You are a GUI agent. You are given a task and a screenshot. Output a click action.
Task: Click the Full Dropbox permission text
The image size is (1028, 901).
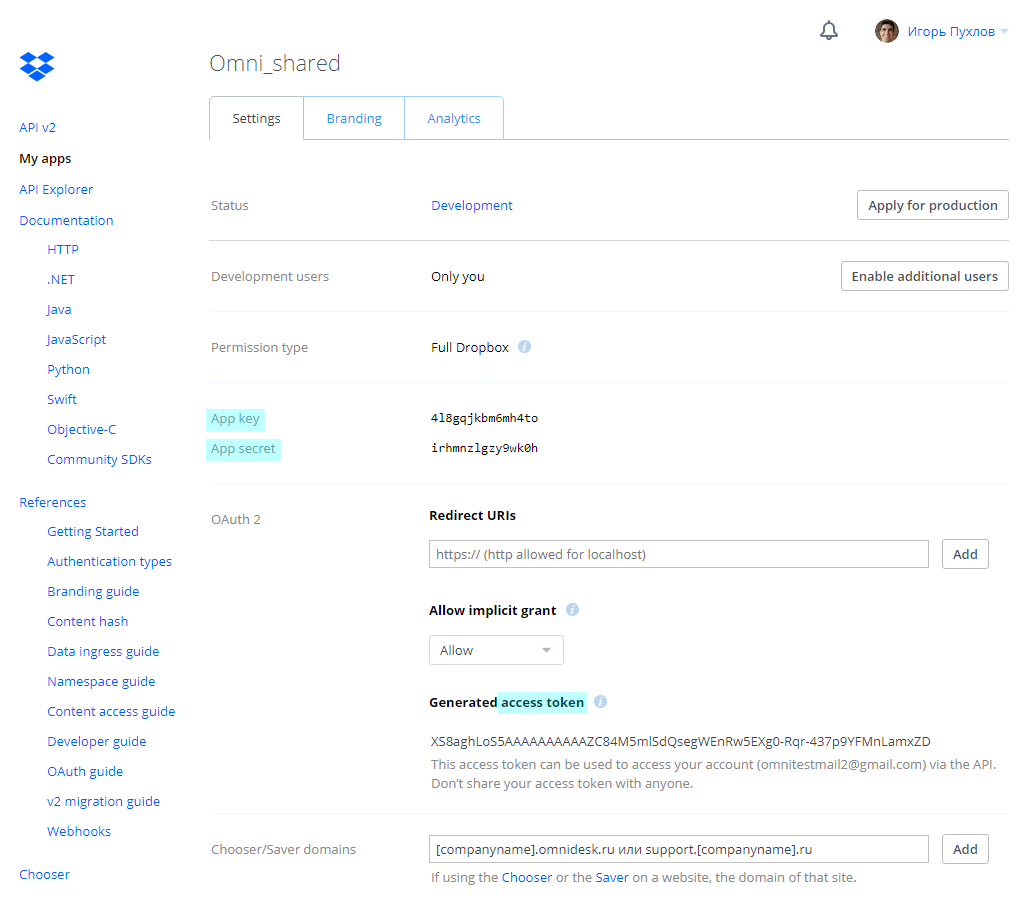(x=469, y=347)
